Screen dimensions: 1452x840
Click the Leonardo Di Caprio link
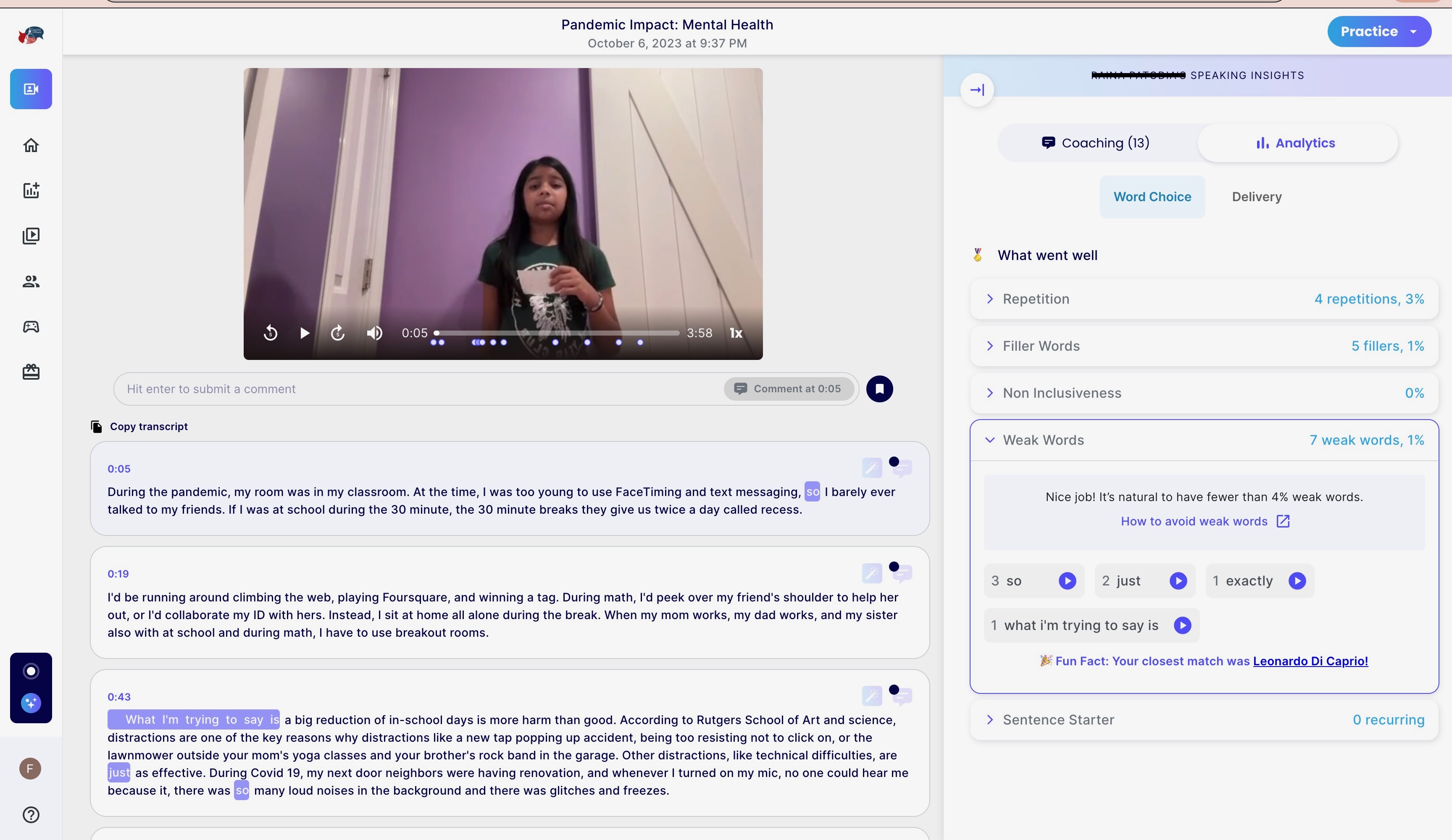pos(1310,660)
